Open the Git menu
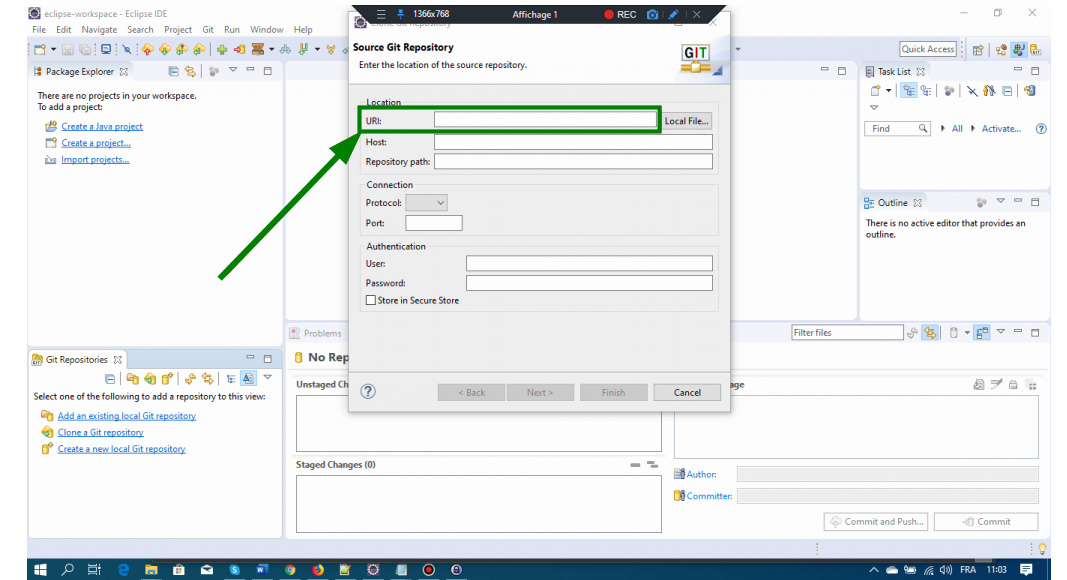The width and height of the screenshot is (1067, 580). click(x=208, y=30)
